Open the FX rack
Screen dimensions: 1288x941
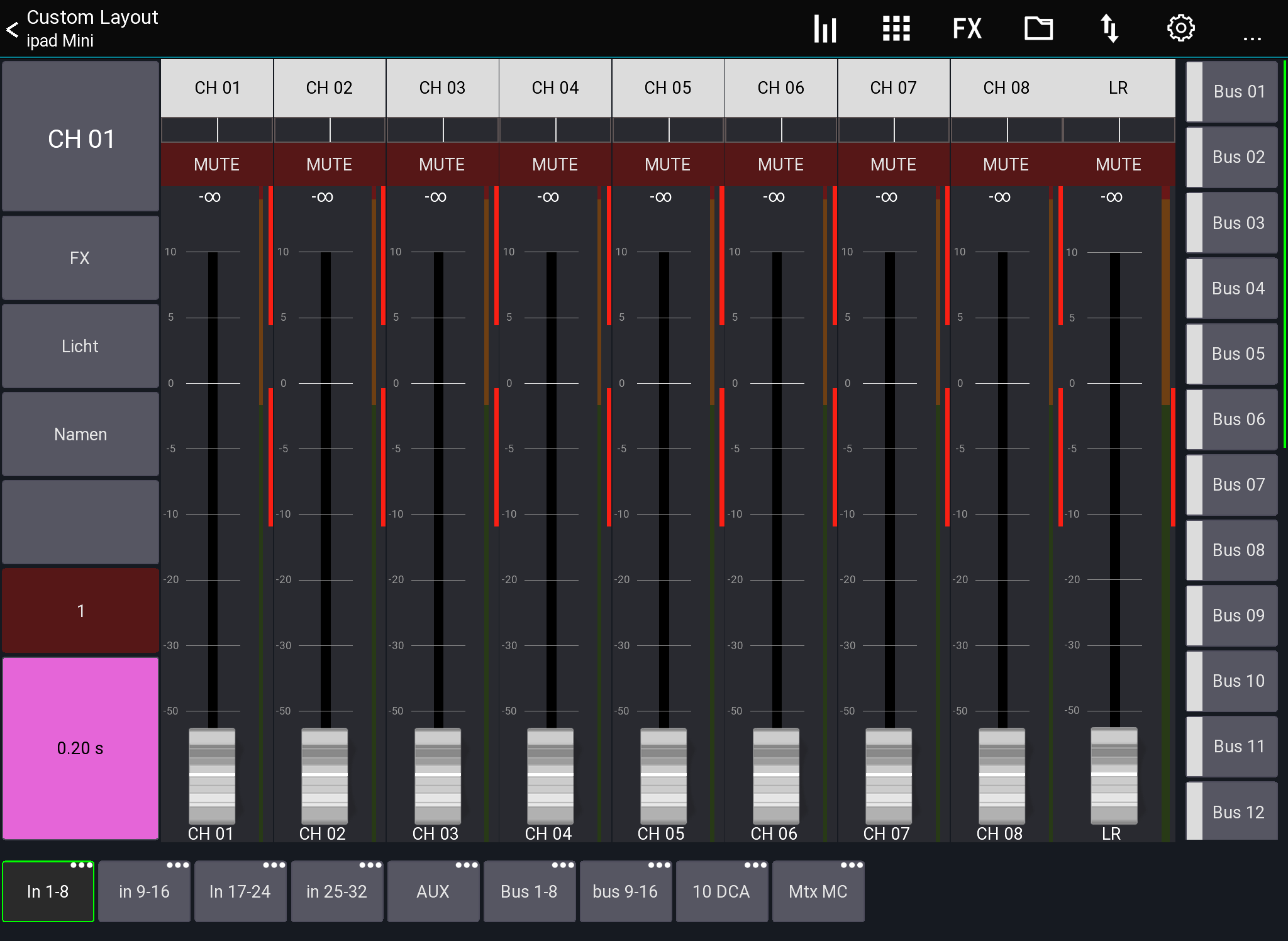[x=966, y=28]
